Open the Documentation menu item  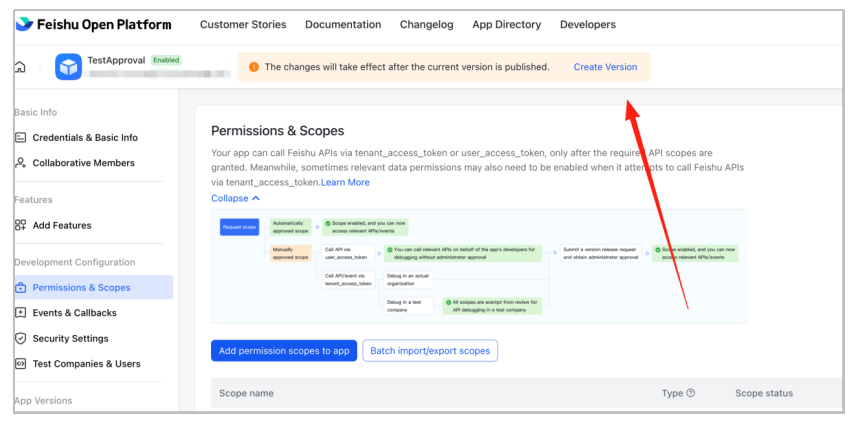[x=343, y=24]
